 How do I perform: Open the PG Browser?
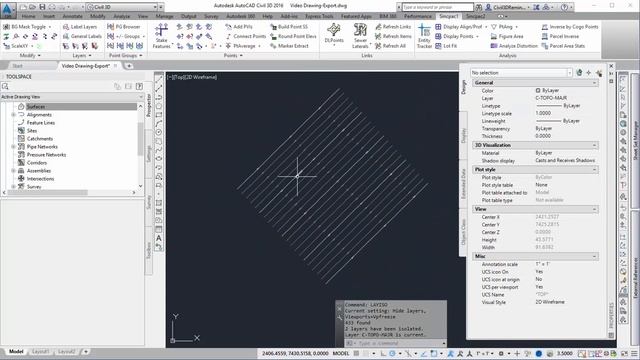(x=124, y=27)
